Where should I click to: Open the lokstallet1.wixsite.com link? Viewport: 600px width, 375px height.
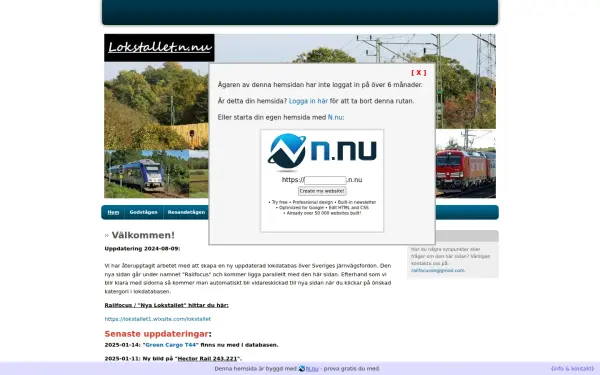[x=158, y=319]
